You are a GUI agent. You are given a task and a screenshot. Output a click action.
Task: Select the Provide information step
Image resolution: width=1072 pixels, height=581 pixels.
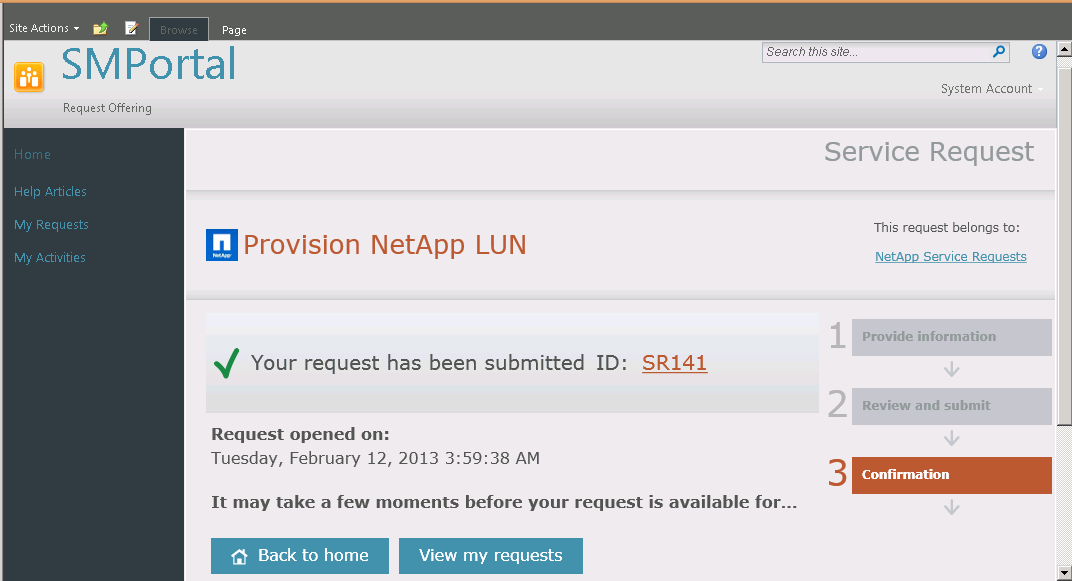click(x=951, y=337)
